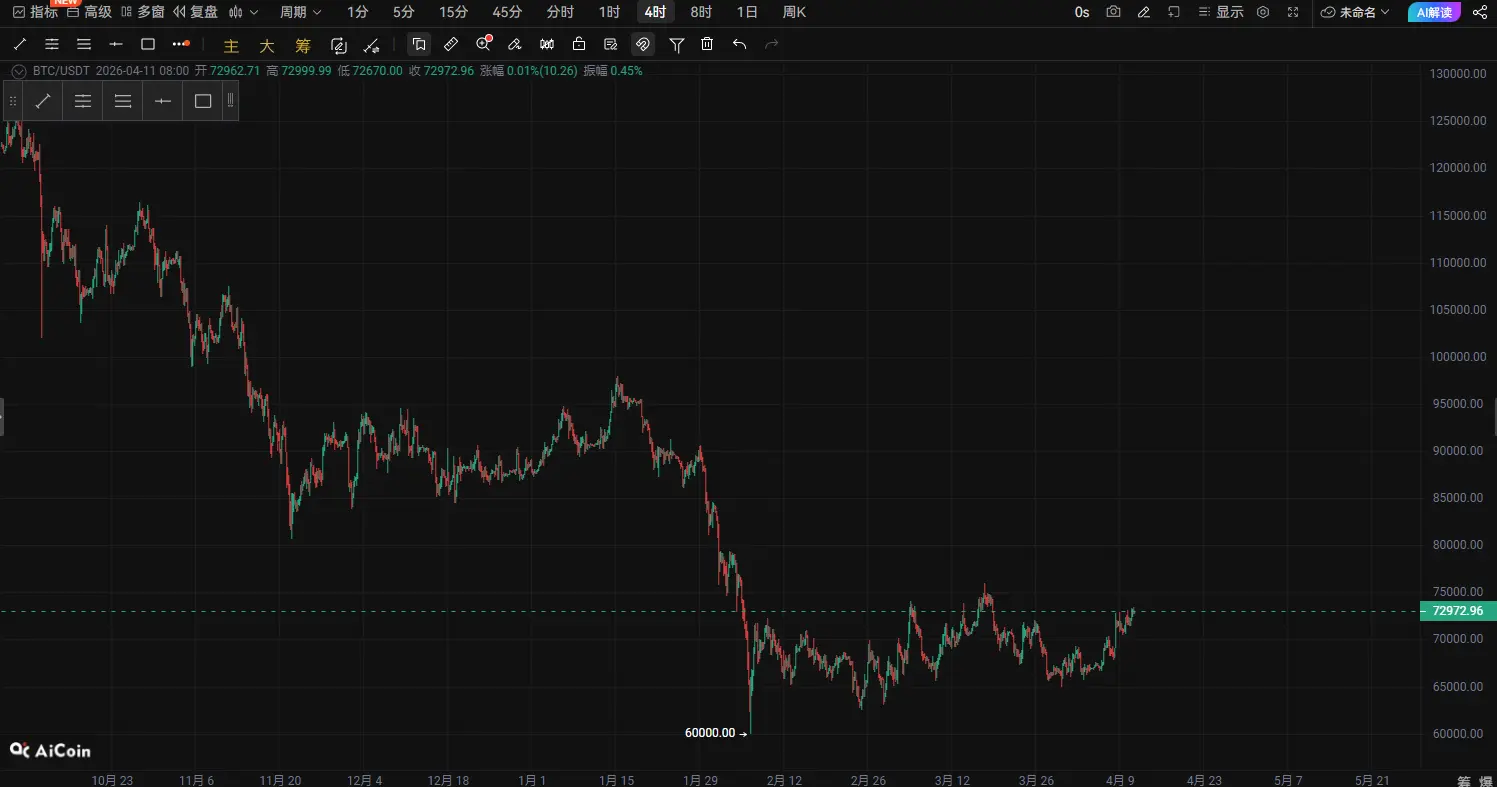
Task: Start 复盘 replay mode
Action: click(195, 12)
